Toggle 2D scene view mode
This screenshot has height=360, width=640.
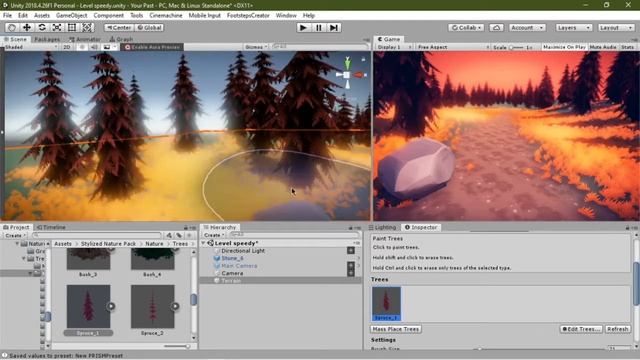[67, 47]
